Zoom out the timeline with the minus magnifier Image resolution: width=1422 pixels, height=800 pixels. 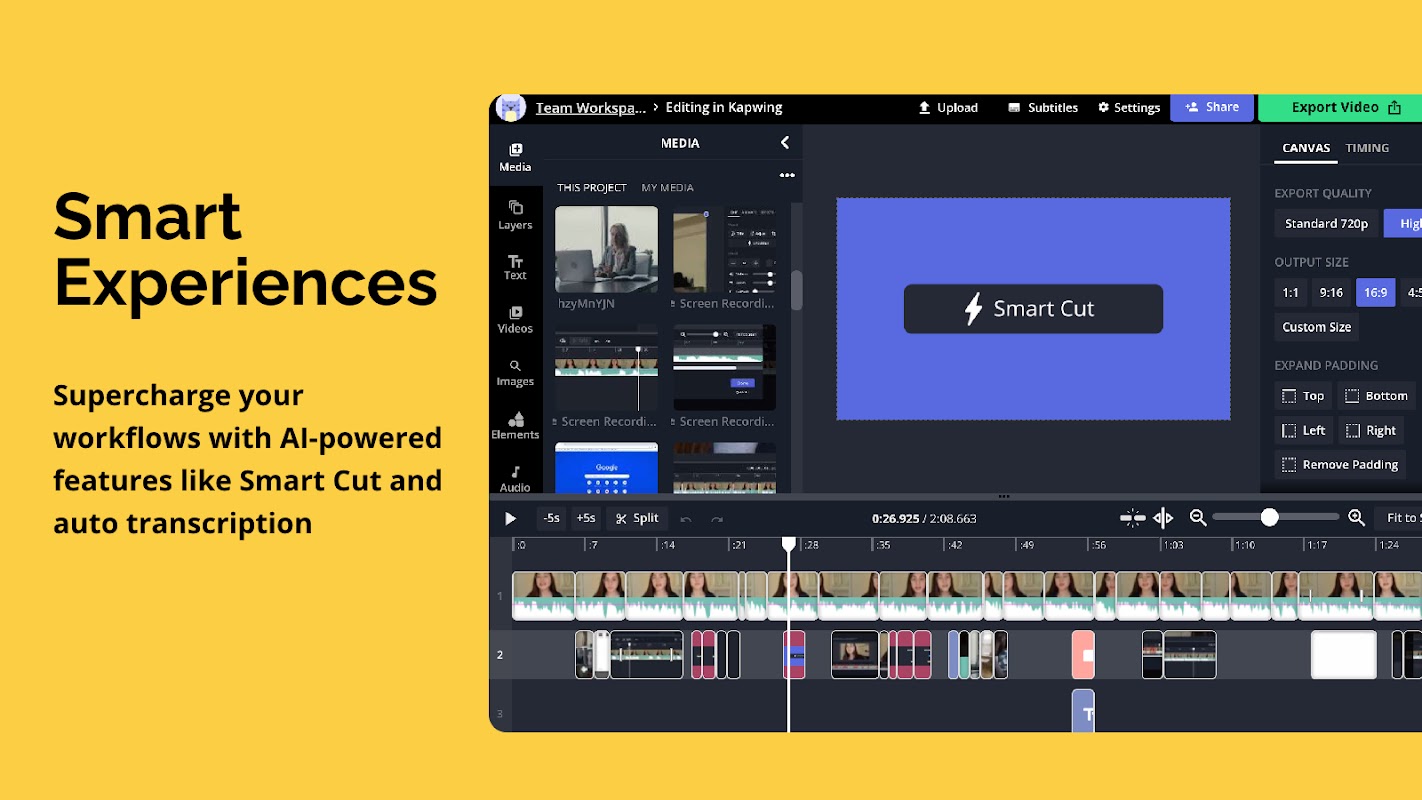coord(1198,517)
